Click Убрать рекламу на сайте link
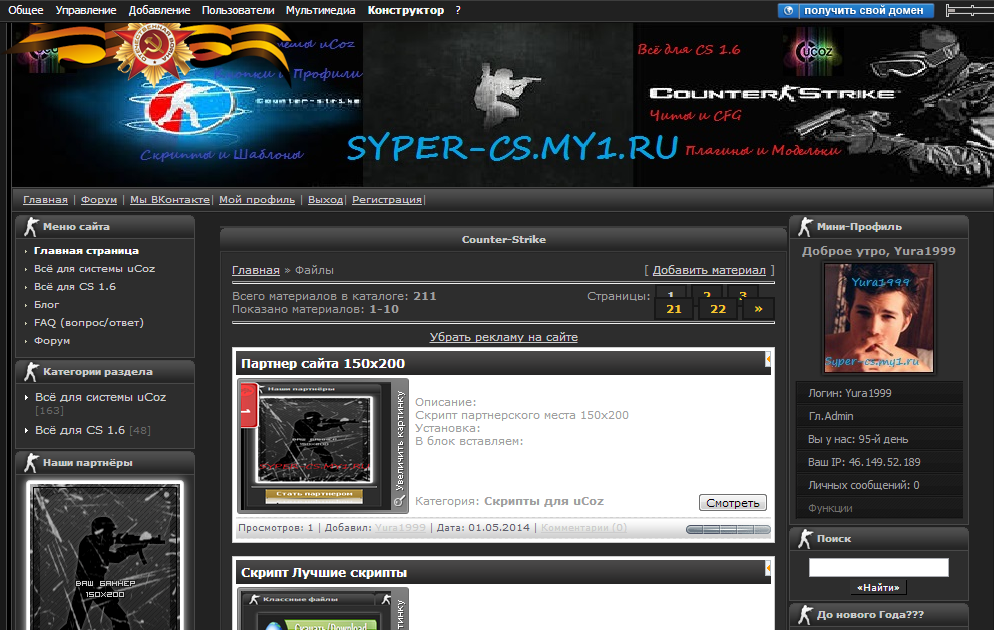Image resolution: width=994 pixels, height=630 pixels. pos(503,337)
